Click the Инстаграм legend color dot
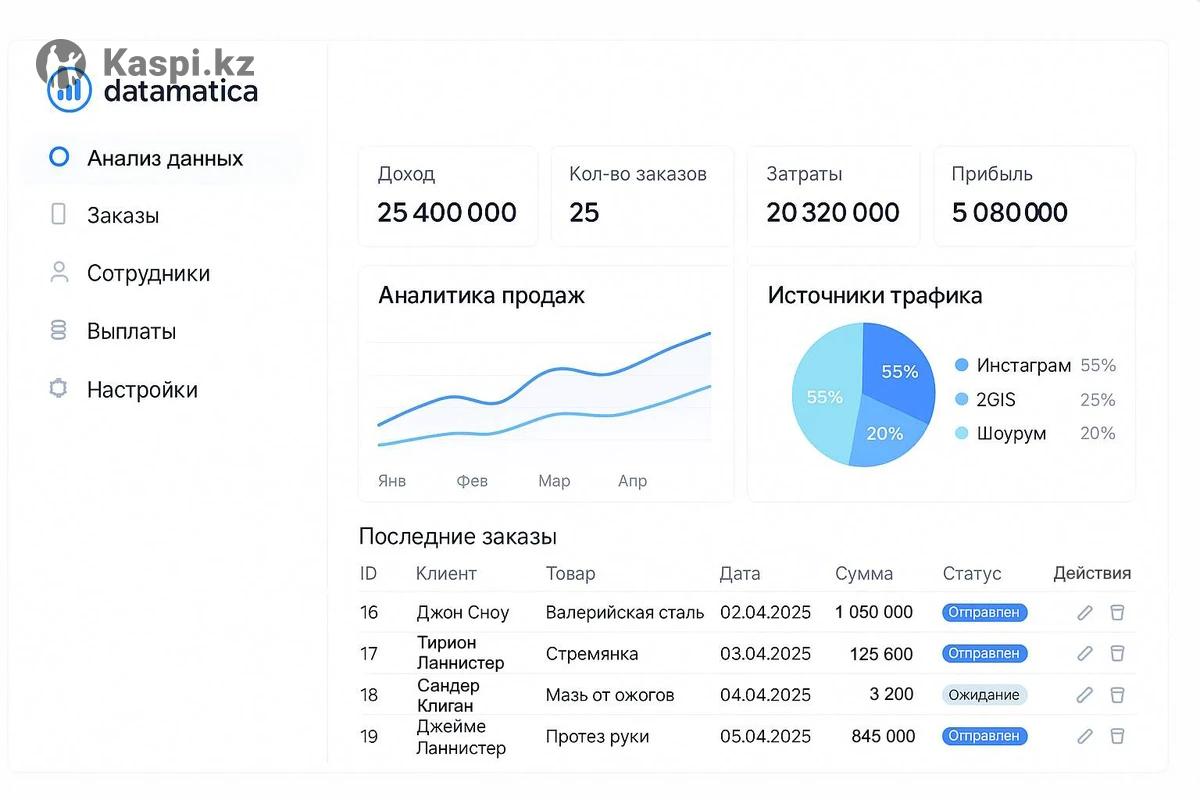This screenshot has width=1200, height=800. [x=962, y=366]
